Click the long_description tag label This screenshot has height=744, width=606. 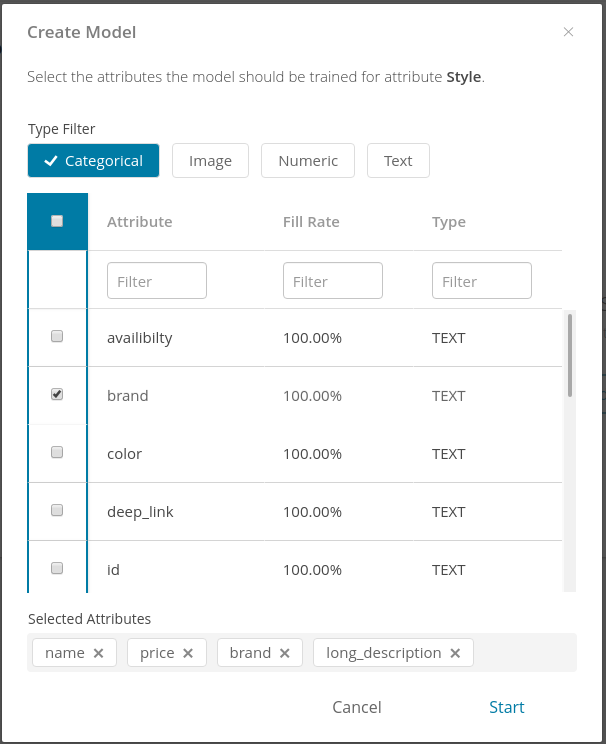383,653
